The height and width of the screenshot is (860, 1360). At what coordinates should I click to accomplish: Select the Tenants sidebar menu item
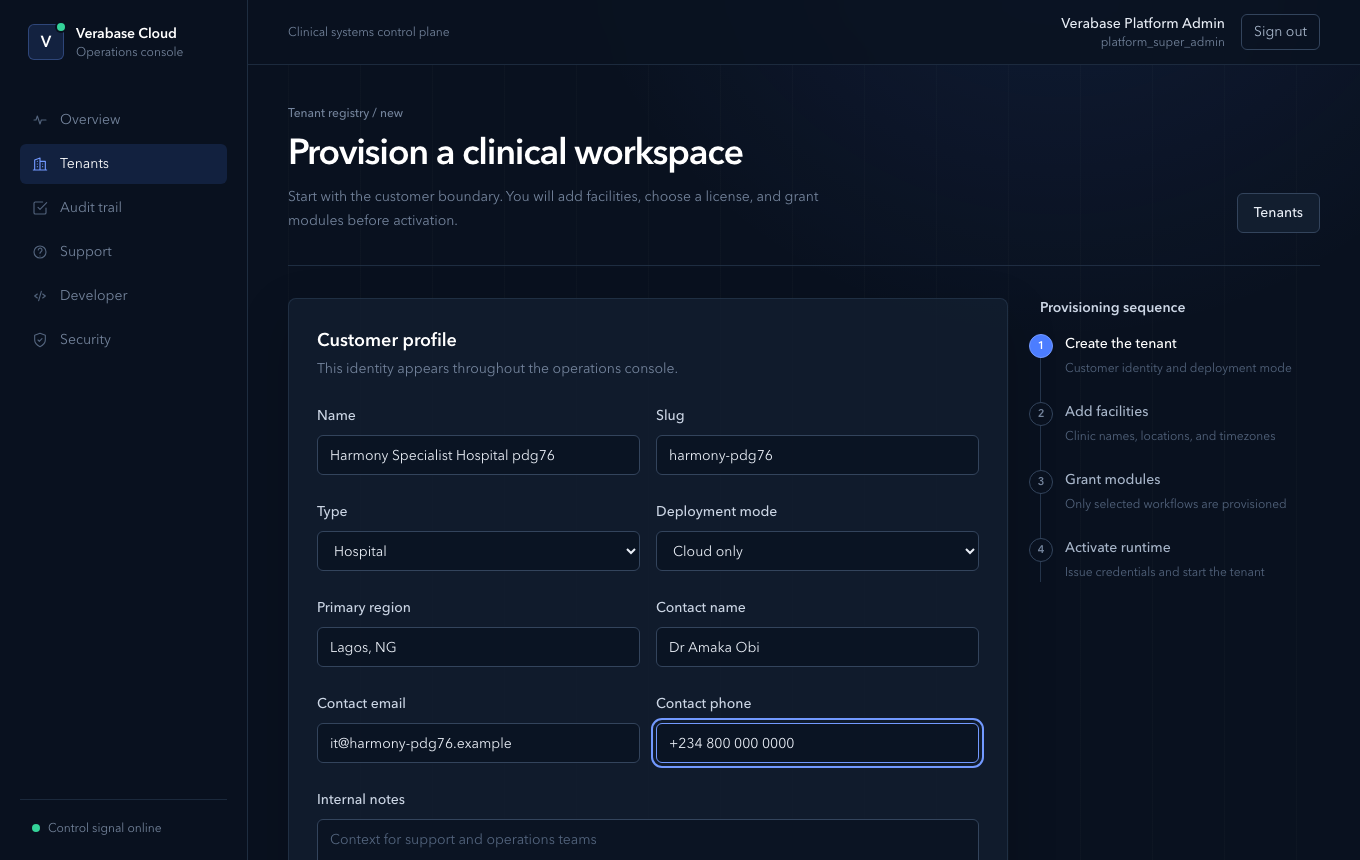point(123,164)
